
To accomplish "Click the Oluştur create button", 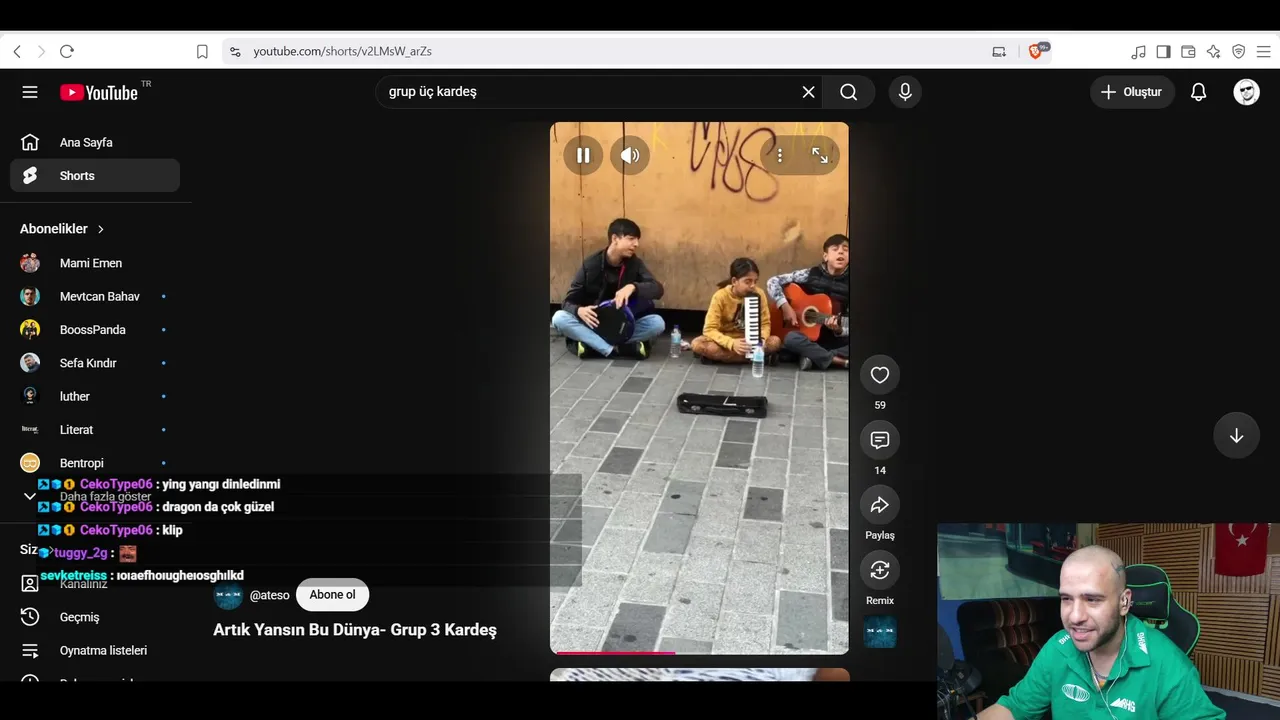I will (x=1132, y=92).
